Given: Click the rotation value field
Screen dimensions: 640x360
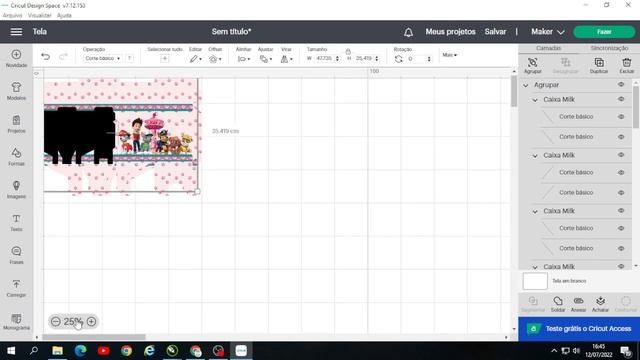Looking at the screenshot, I should point(419,59).
